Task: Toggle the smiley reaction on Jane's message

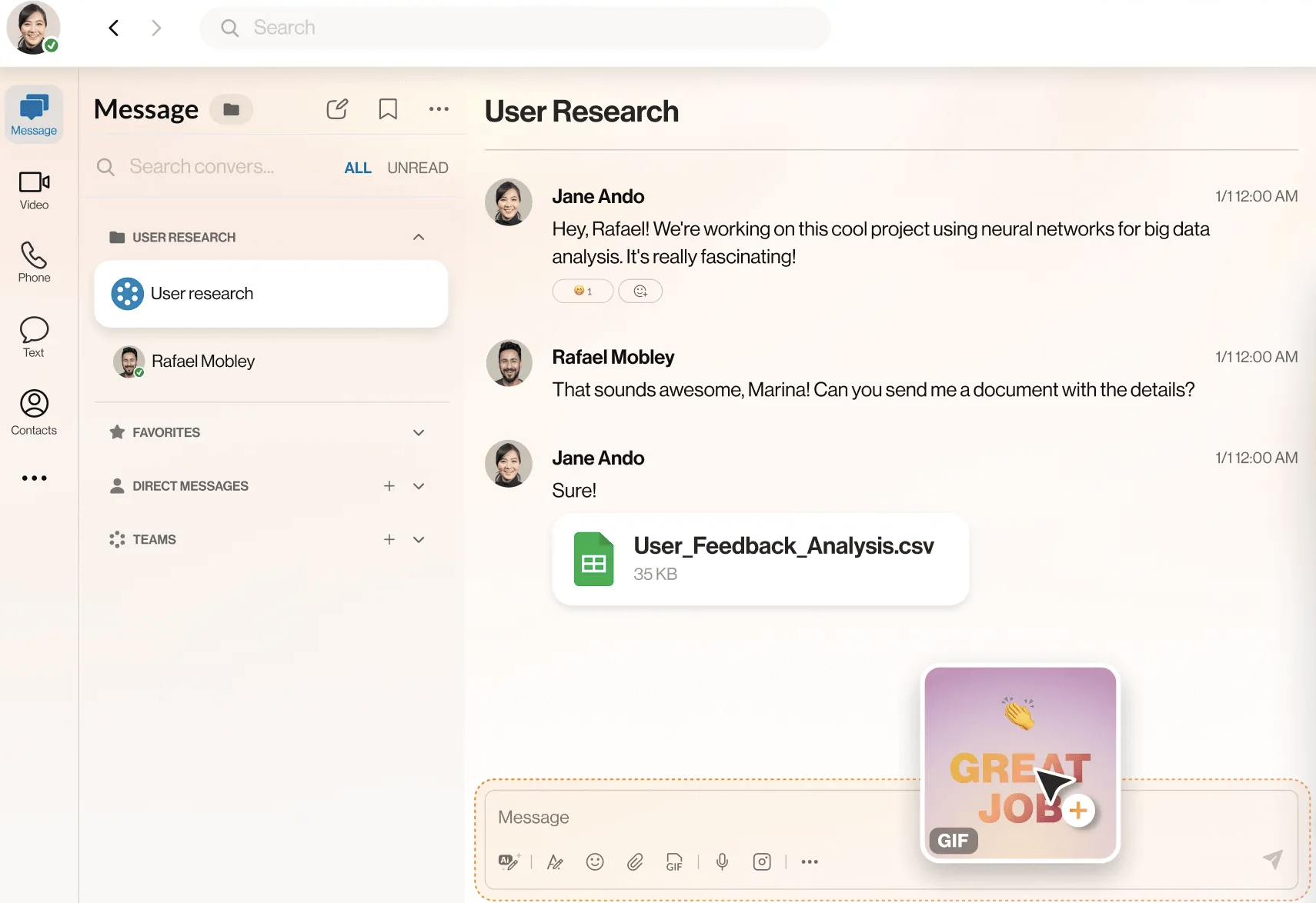Action: (x=583, y=291)
